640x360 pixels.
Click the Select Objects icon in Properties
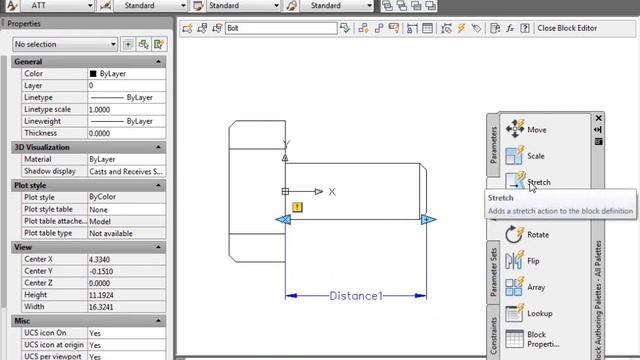pos(143,44)
